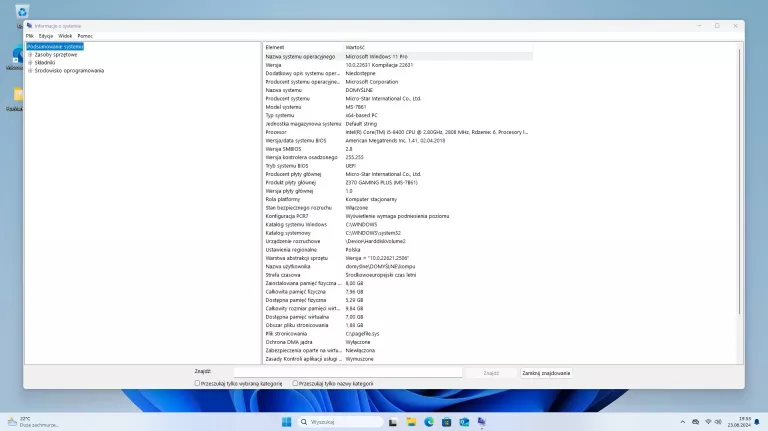Image resolution: width=768 pixels, height=431 pixels.
Task: Select Podsumowanie systemu tree node
Action: pyautogui.click(x=55, y=47)
